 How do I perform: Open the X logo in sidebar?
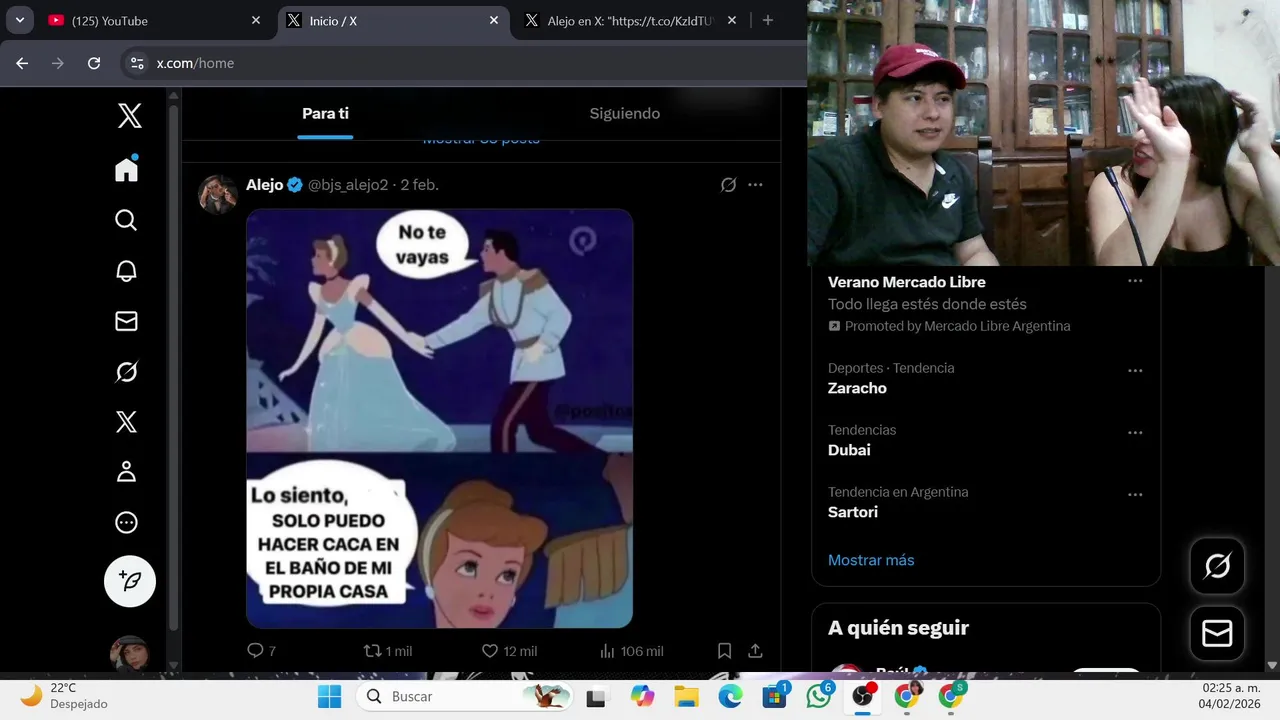coord(129,116)
